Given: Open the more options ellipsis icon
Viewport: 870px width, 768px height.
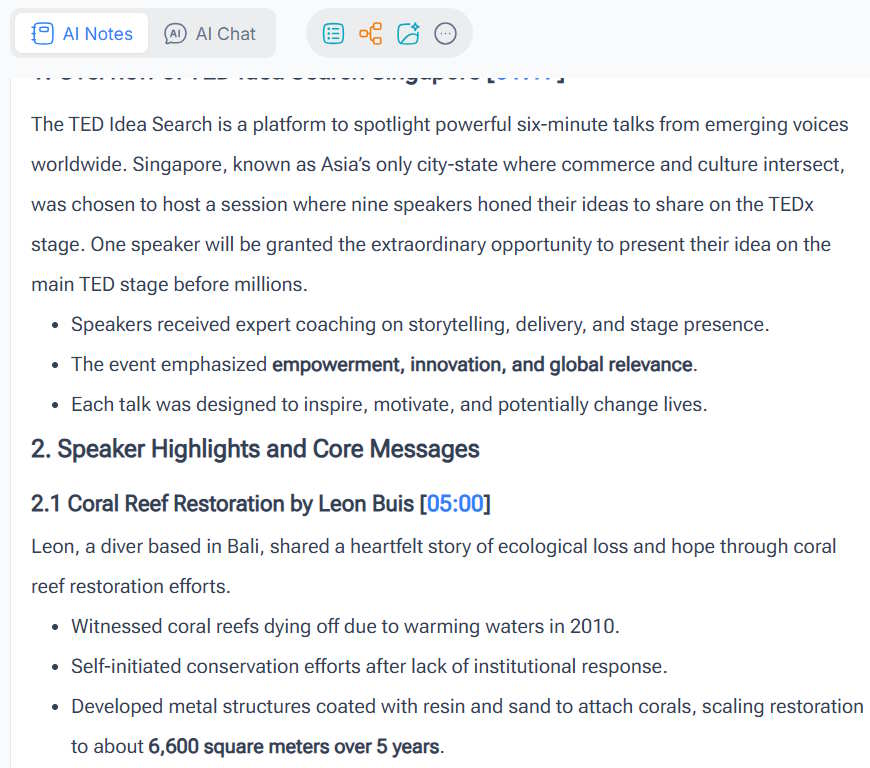Looking at the screenshot, I should coord(446,34).
